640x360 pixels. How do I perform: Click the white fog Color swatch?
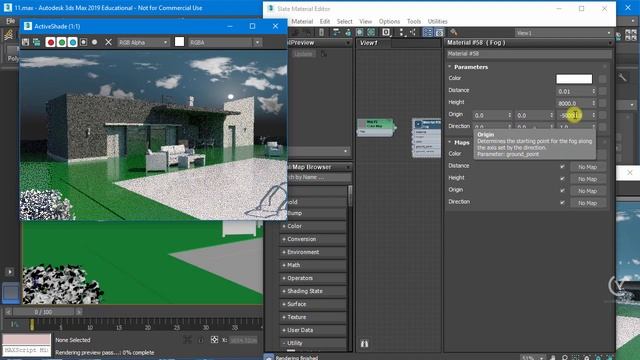point(574,78)
